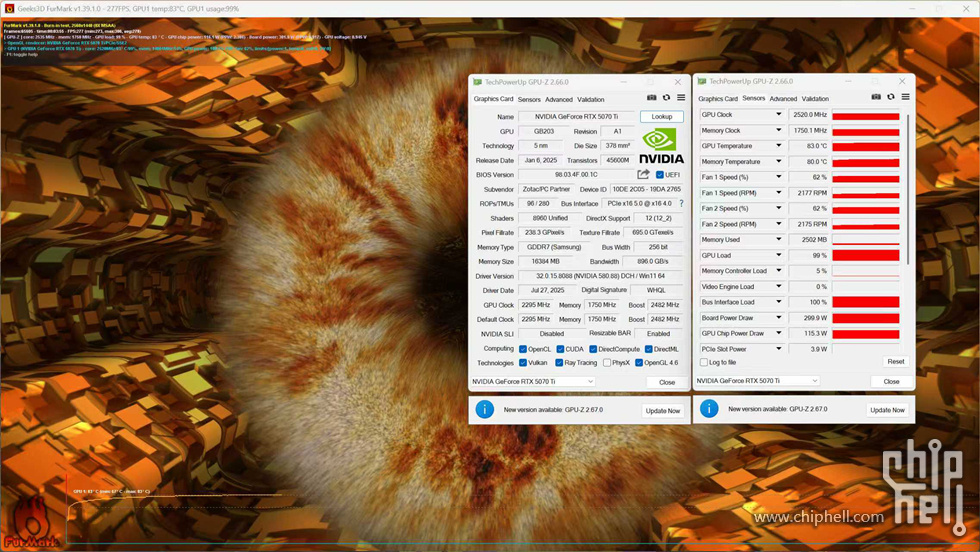Click refresh icon in left GPU-Z window
The width and height of the screenshot is (980, 552).
[x=666, y=98]
